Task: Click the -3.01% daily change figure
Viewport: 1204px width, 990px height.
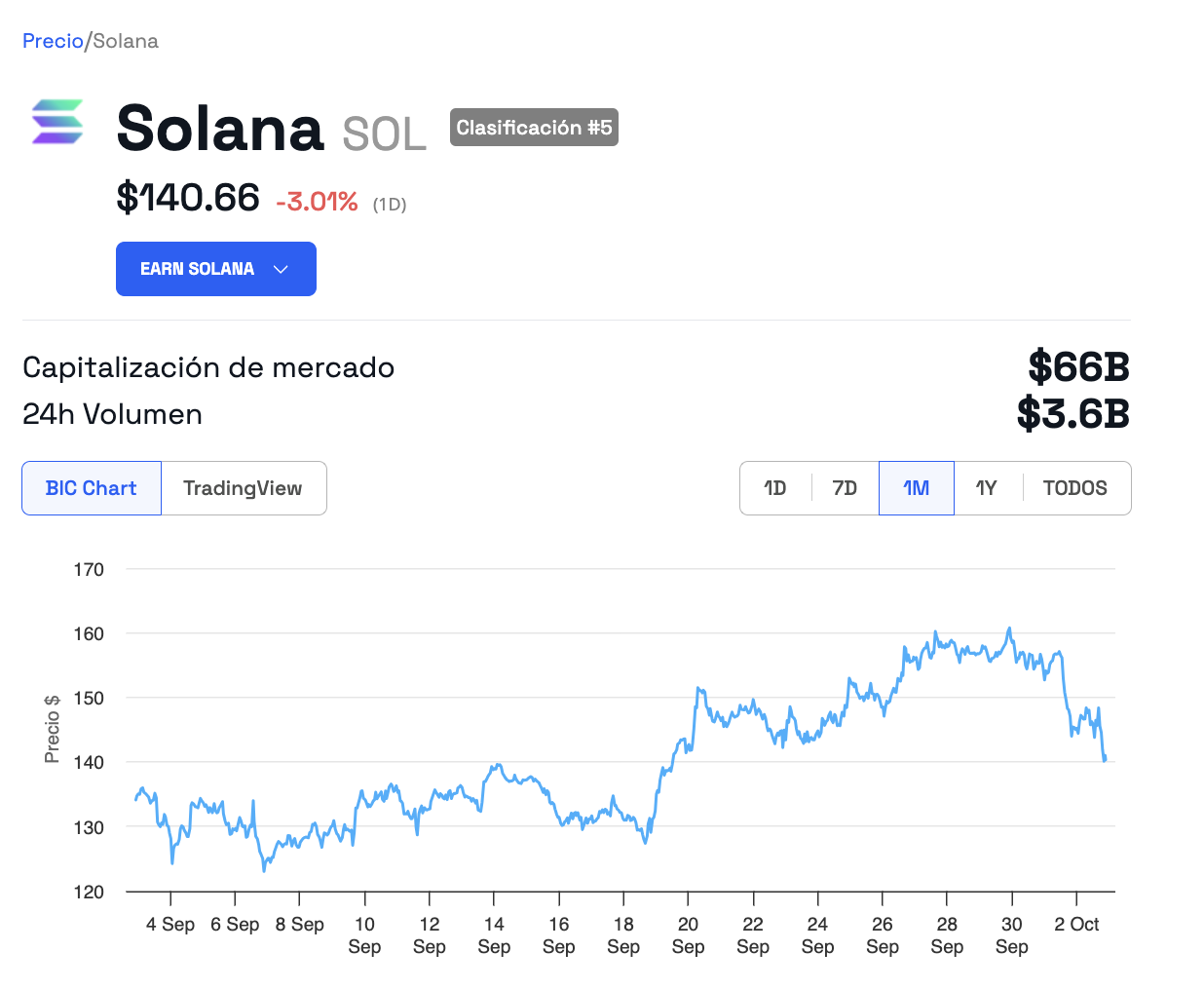Action: pyautogui.click(x=317, y=202)
